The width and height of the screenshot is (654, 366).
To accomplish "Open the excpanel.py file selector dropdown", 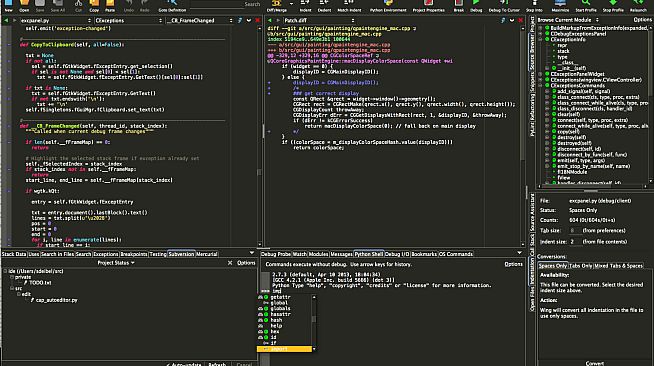I will click(56, 20).
